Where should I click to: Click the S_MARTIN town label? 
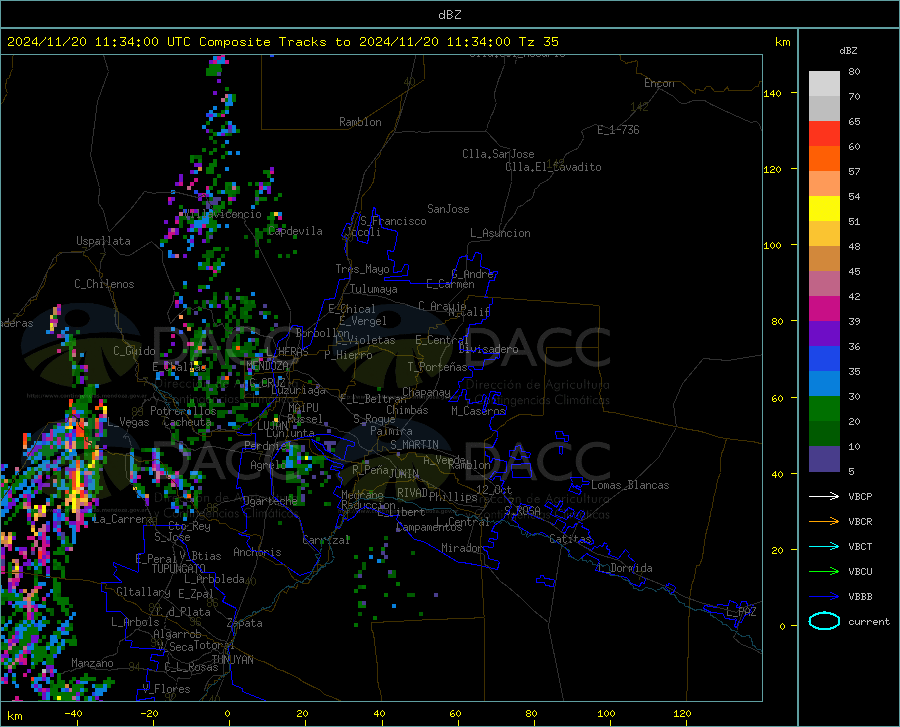(414, 445)
